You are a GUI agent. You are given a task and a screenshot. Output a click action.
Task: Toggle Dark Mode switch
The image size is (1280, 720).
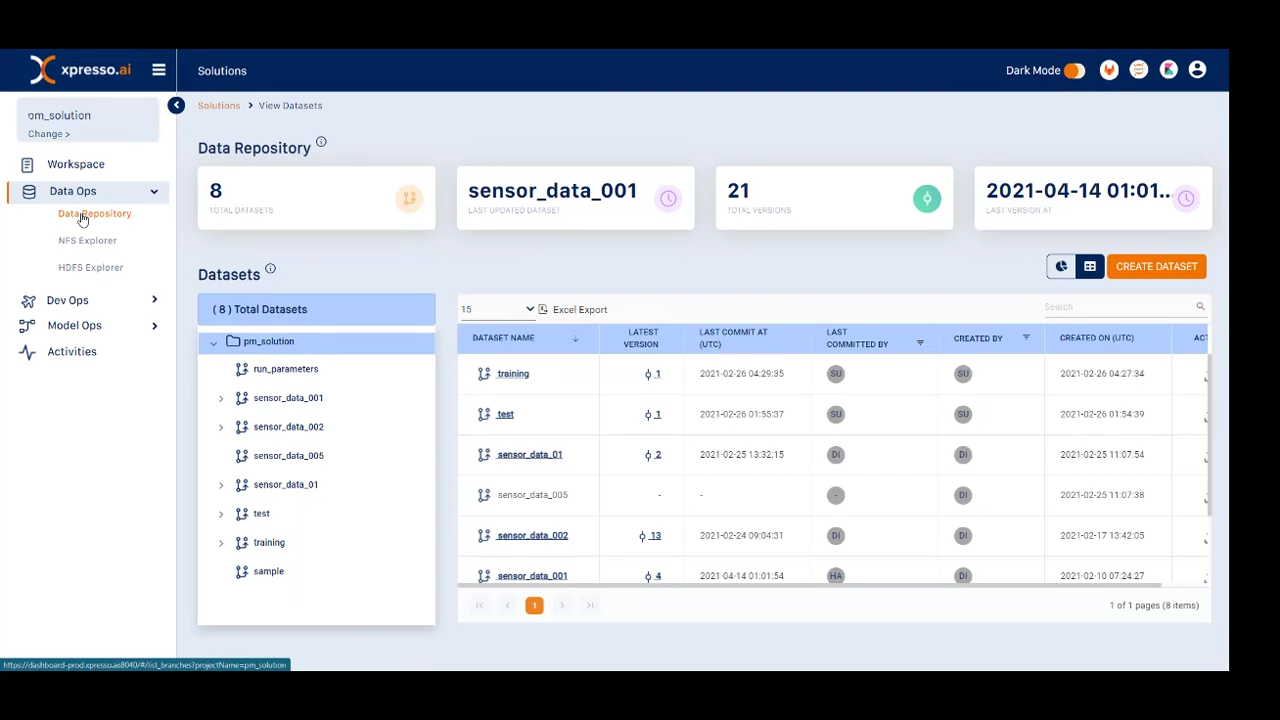click(1074, 71)
